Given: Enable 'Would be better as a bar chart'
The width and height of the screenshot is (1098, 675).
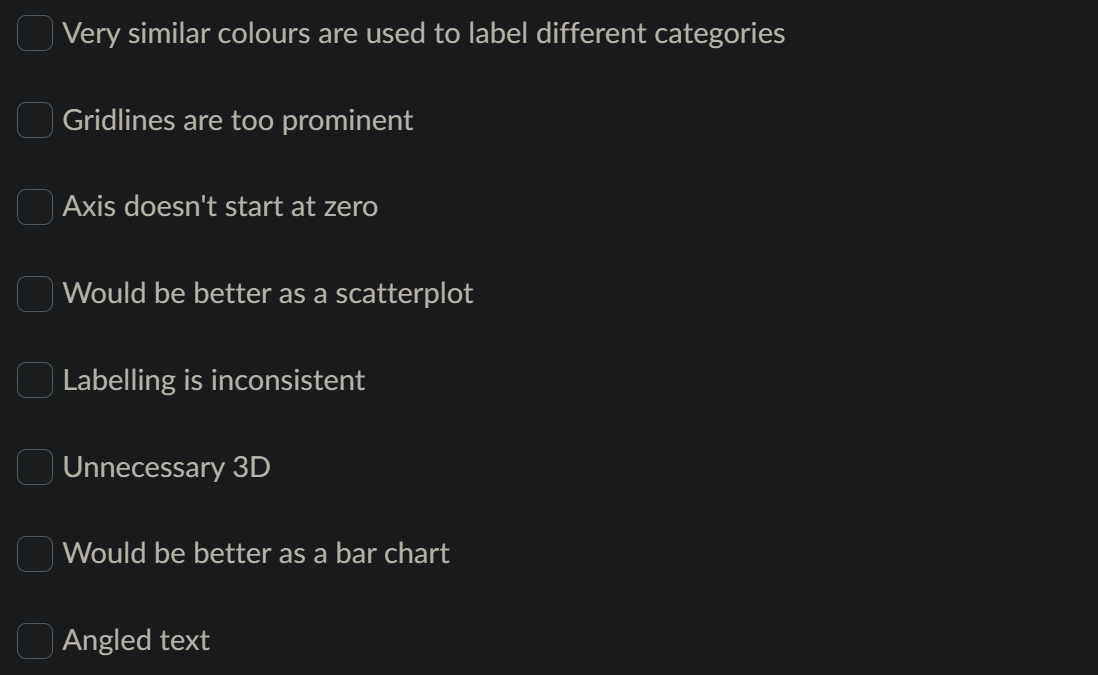Looking at the screenshot, I should click(34, 553).
